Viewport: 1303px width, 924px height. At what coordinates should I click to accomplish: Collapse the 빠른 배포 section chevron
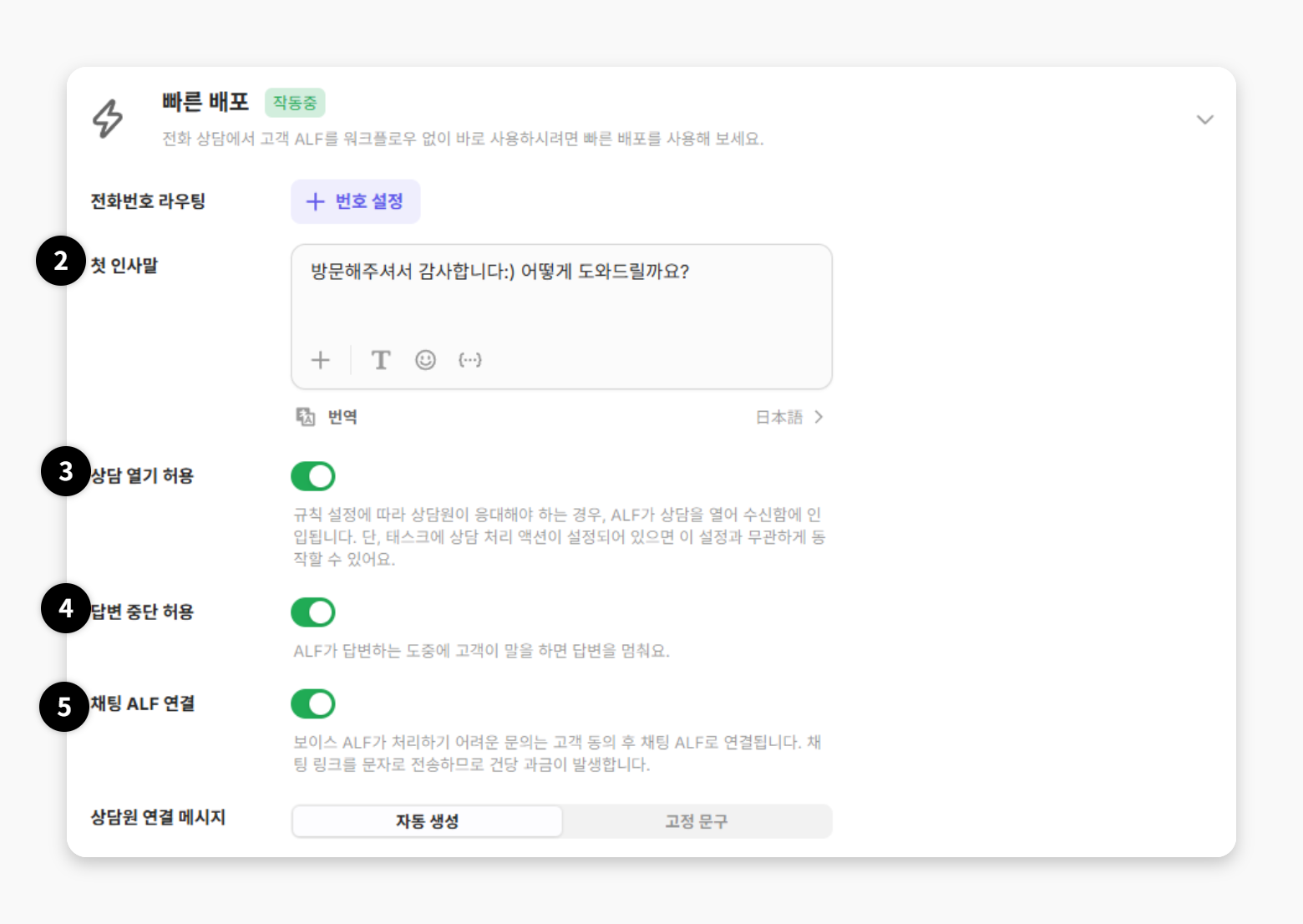click(x=1204, y=119)
